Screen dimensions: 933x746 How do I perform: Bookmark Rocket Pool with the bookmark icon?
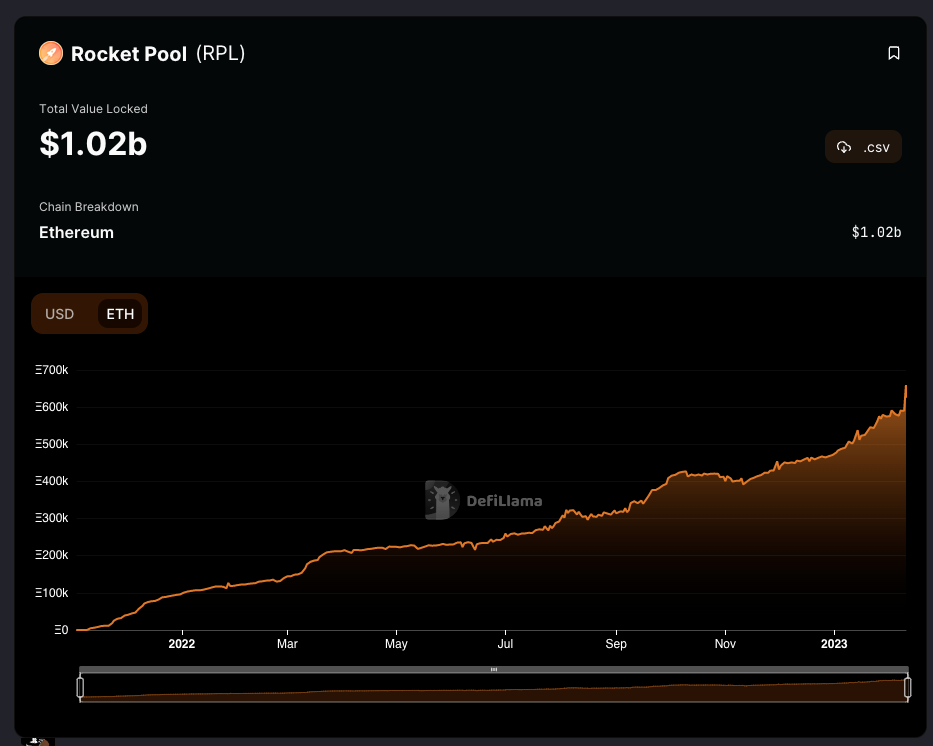pyautogui.click(x=894, y=53)
